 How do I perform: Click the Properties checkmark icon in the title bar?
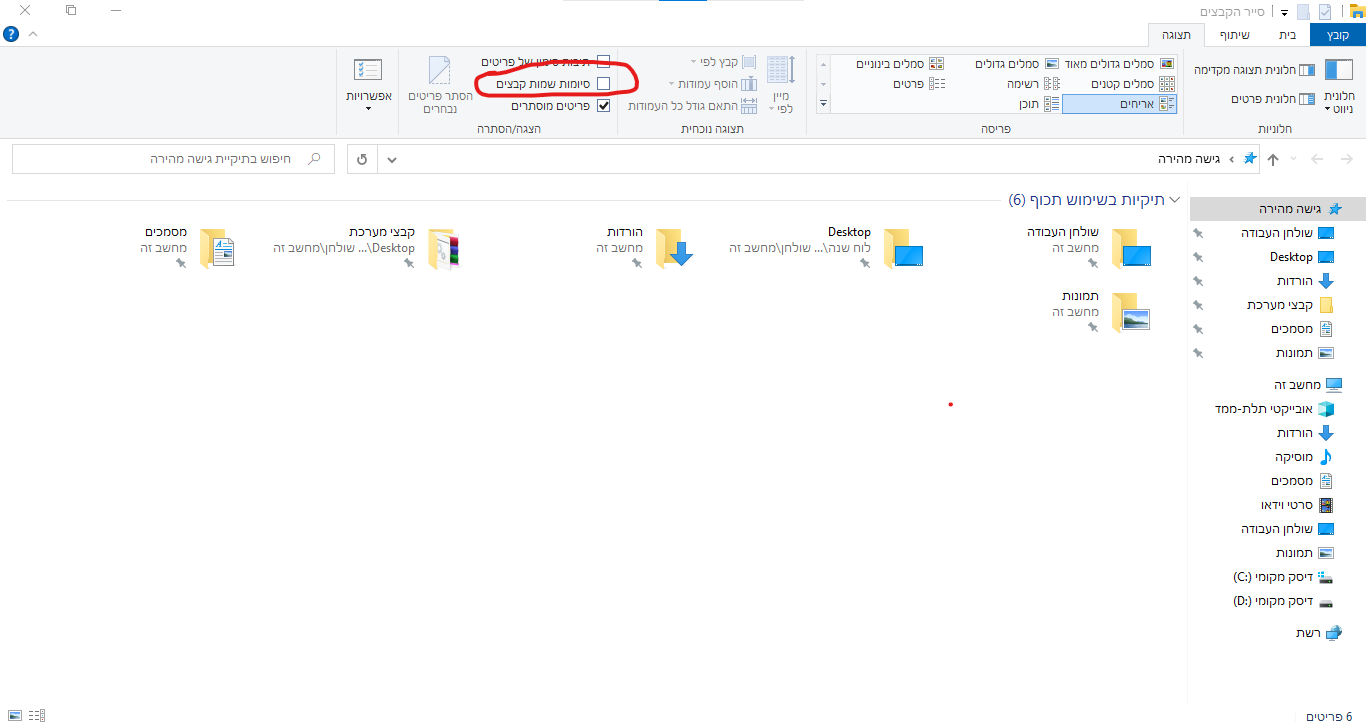1325,12
